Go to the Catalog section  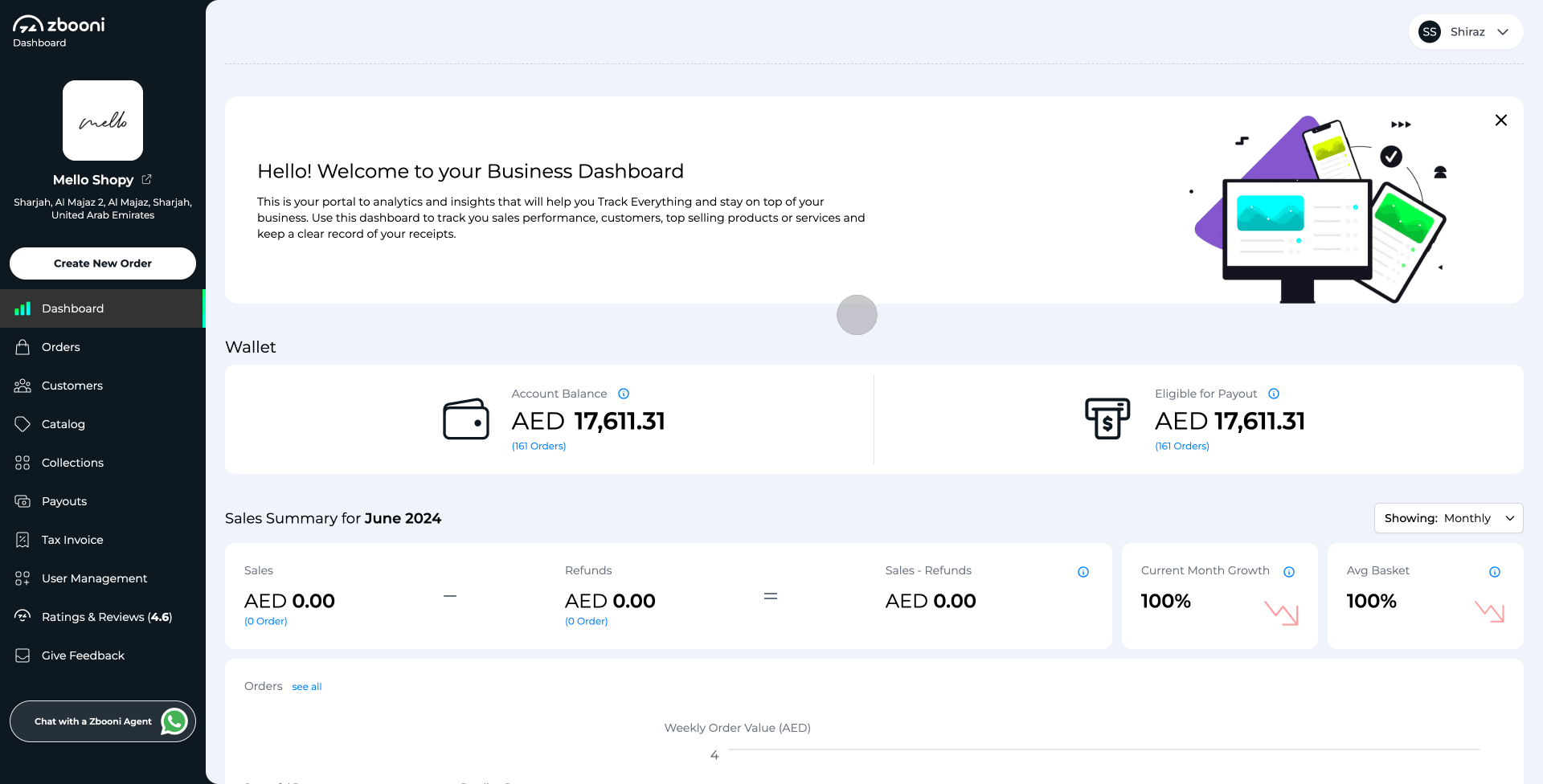pyautogui.click(x=63, y=424)
